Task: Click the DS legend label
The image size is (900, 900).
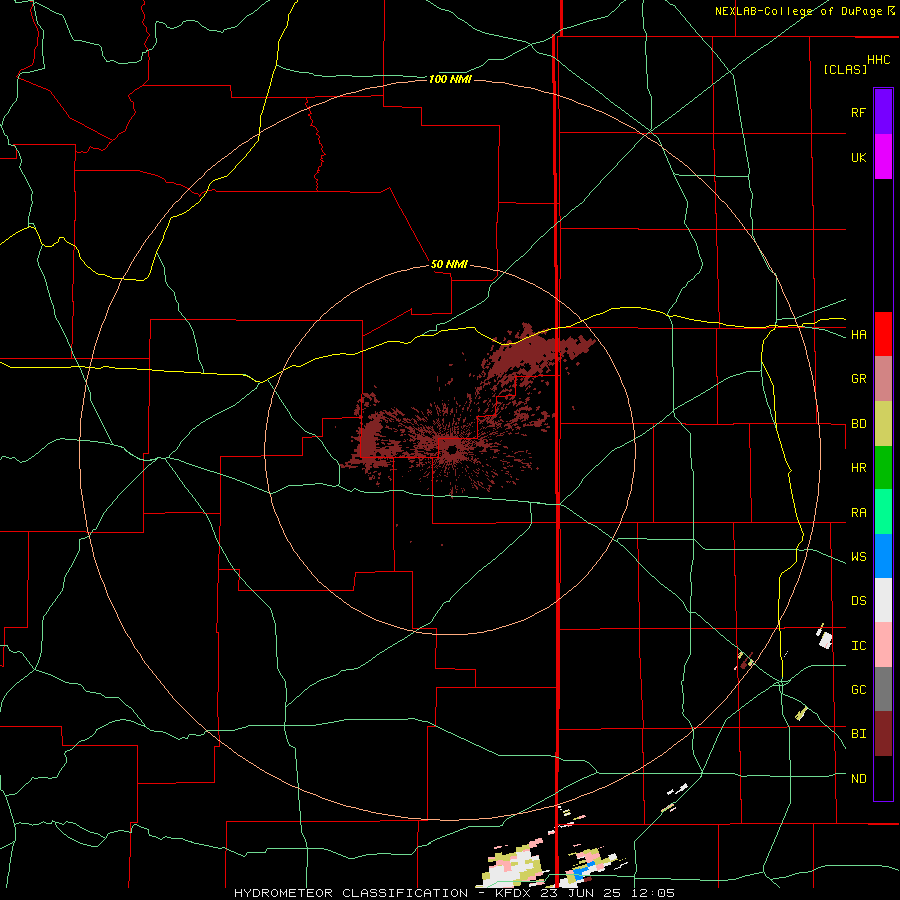Action: tap(858, 601)
